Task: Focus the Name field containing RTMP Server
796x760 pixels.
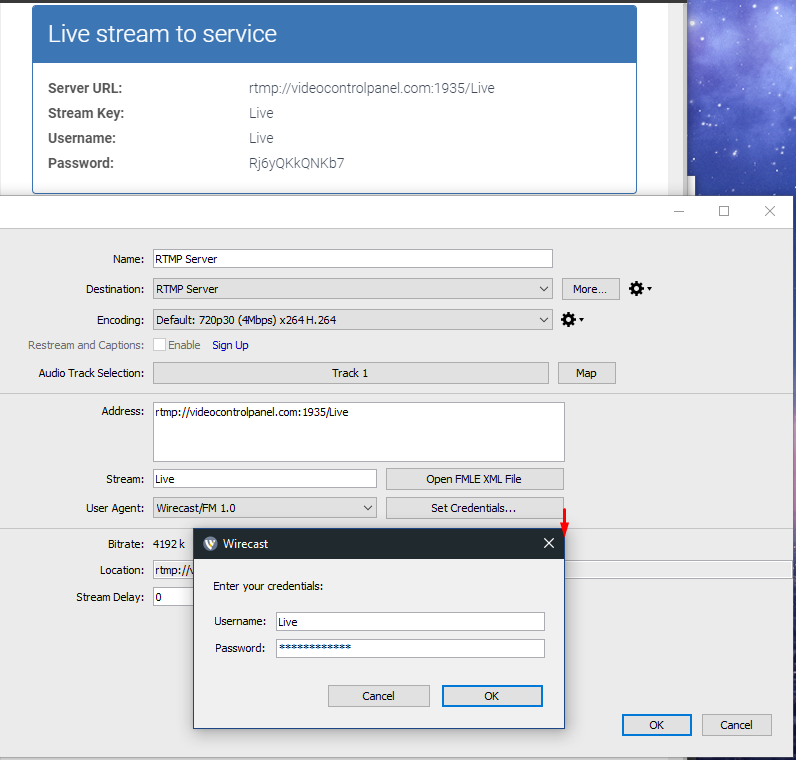Action: coord(353,259)
